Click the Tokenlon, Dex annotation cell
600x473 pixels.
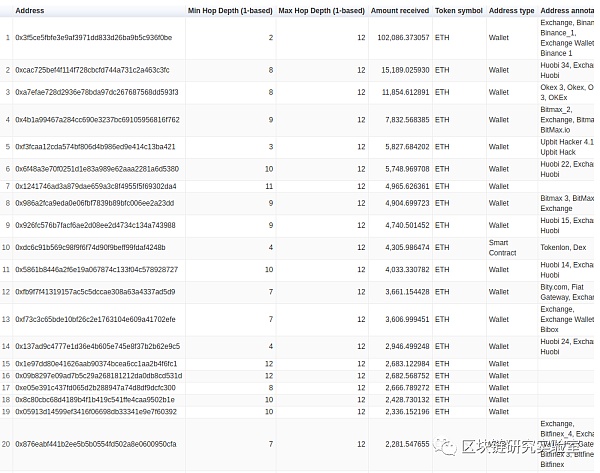click(563, 247)
